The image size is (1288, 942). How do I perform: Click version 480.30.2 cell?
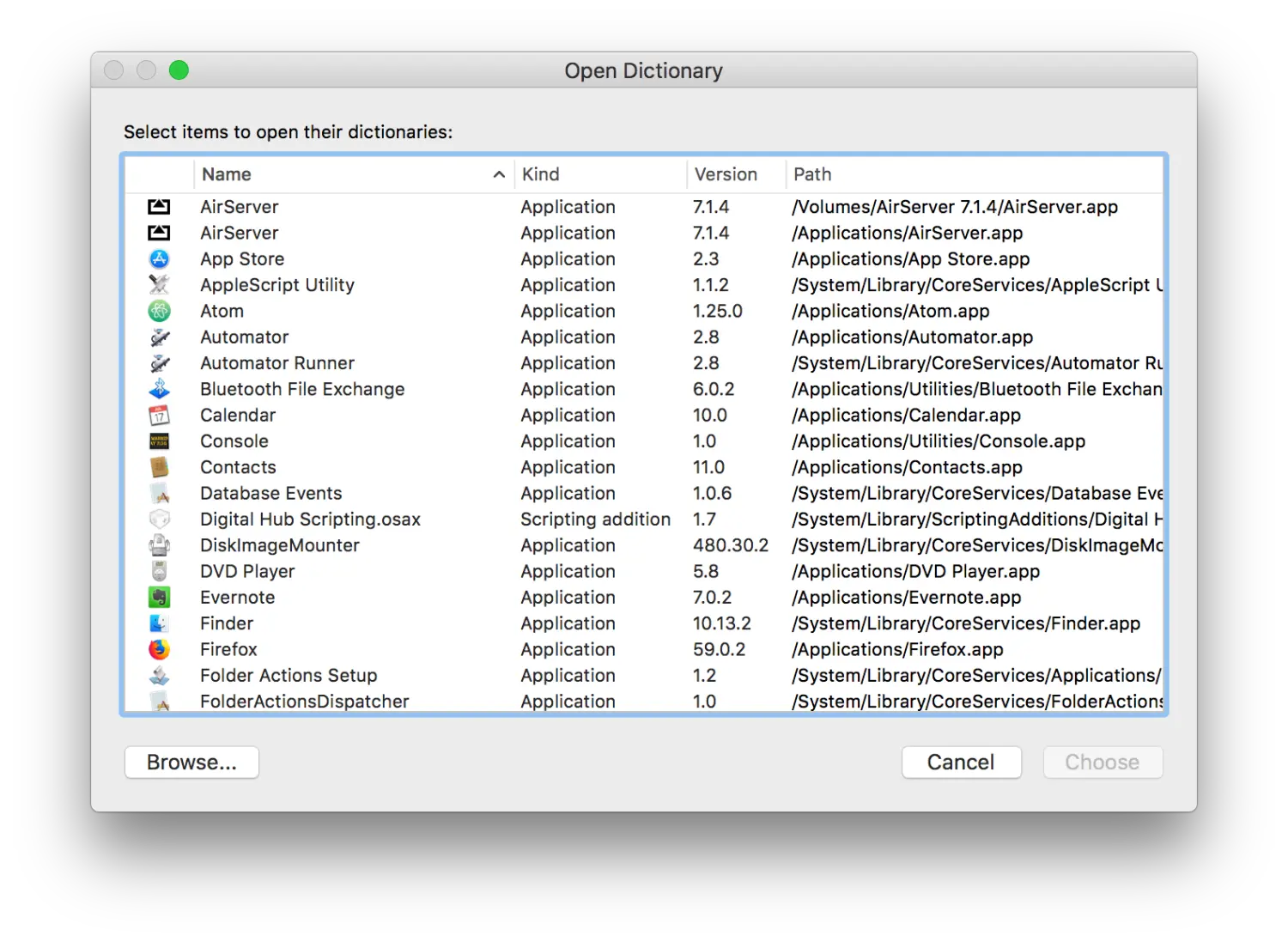(x=731, y=545)
